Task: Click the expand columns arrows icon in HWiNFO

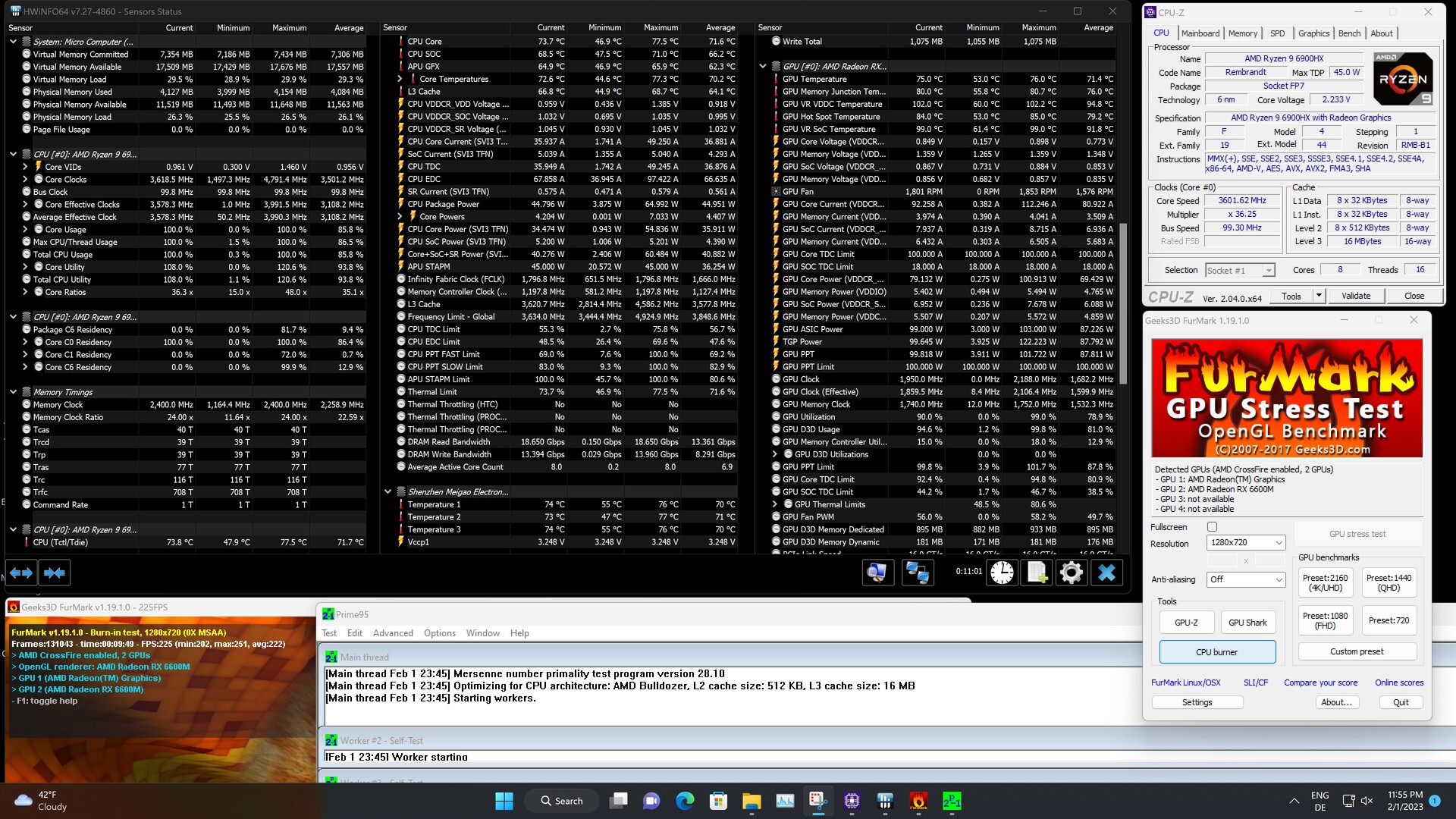Action: (21, 573)
